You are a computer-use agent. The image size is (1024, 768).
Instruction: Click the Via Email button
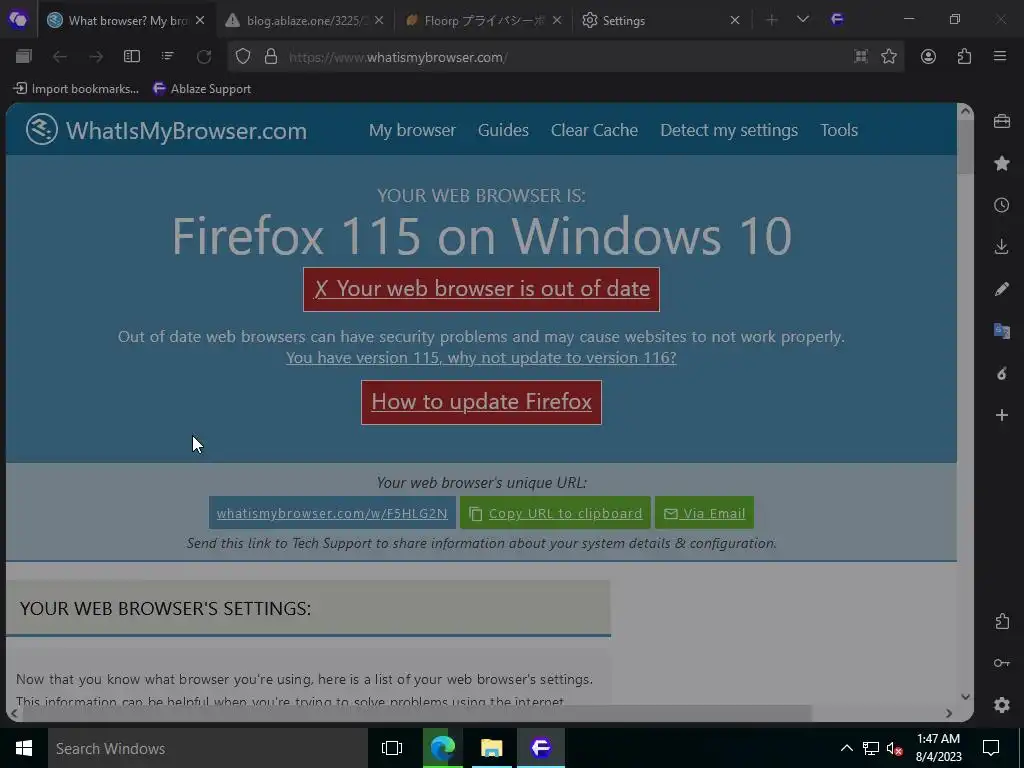[x=704, y=513]
